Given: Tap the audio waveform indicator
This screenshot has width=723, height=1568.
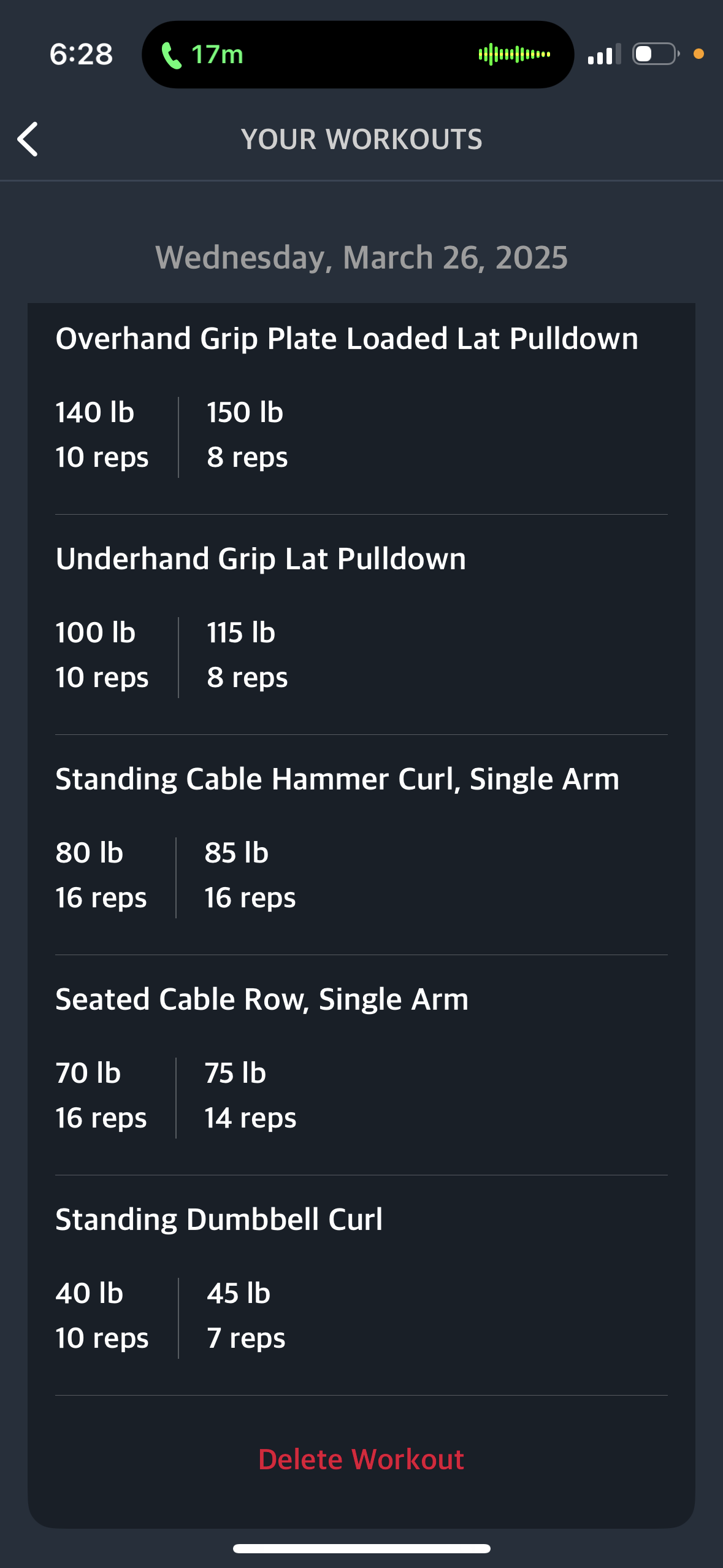Looking at the screenshot, I should point(514,55).
